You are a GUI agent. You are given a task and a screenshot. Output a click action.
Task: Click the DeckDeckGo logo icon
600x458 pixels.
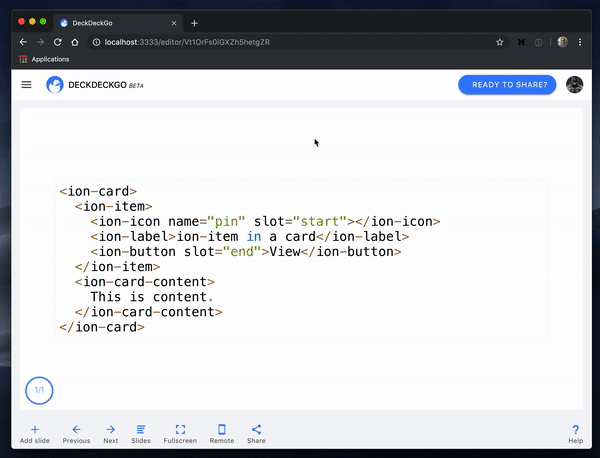55,85
